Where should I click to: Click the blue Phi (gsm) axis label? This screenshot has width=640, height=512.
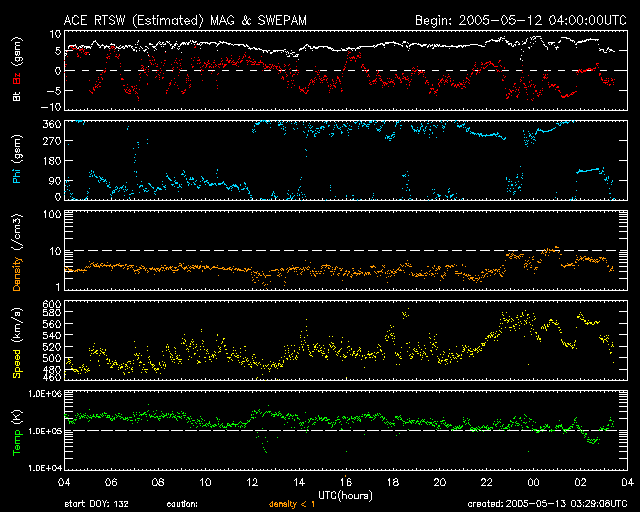16,160
